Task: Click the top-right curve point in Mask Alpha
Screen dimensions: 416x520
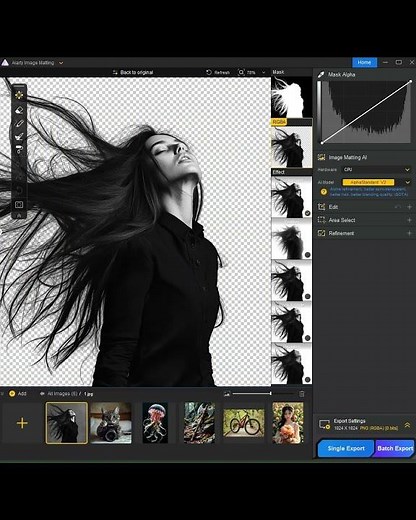Action: coord(410,81)
